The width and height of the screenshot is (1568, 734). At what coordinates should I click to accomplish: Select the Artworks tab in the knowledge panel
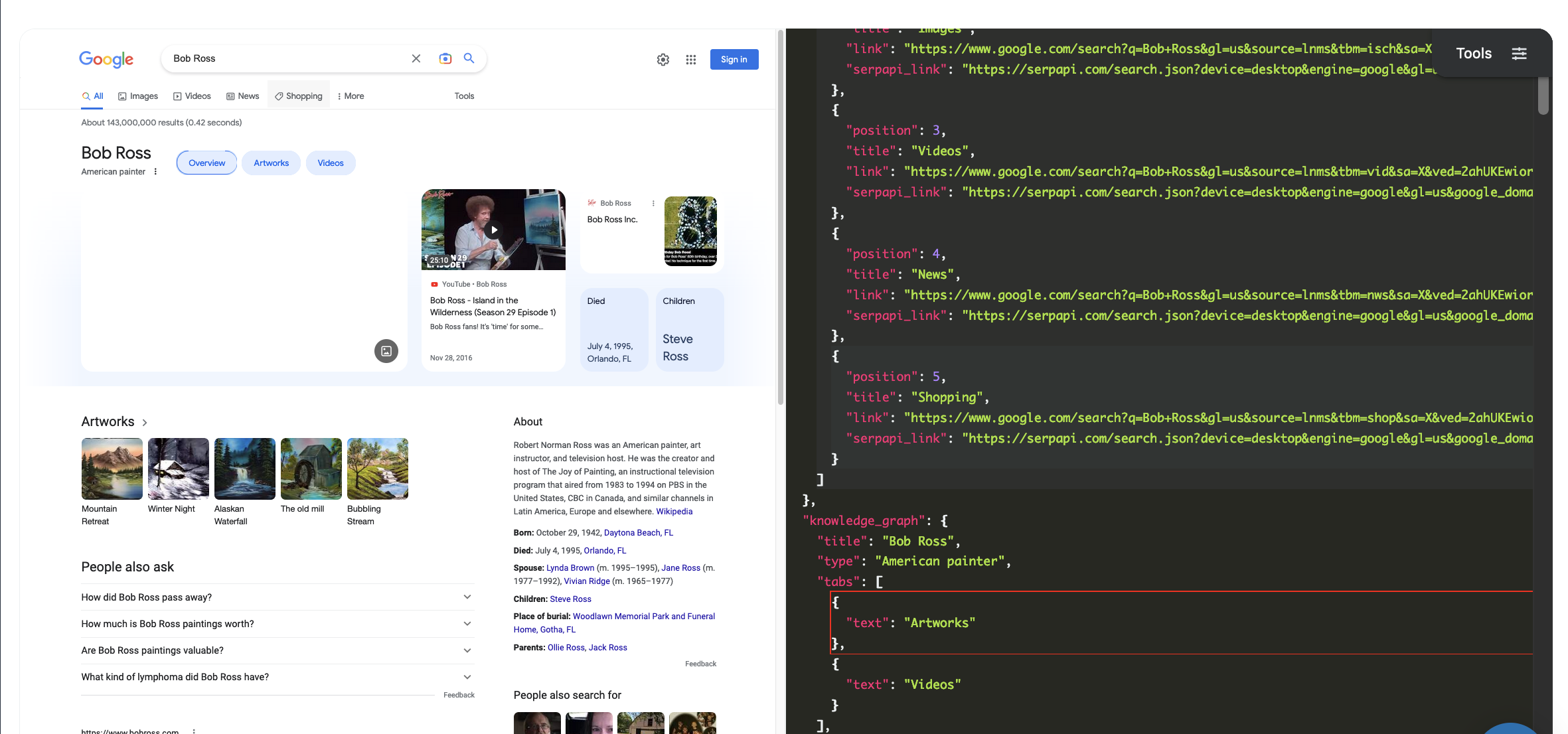coord(271,163)
